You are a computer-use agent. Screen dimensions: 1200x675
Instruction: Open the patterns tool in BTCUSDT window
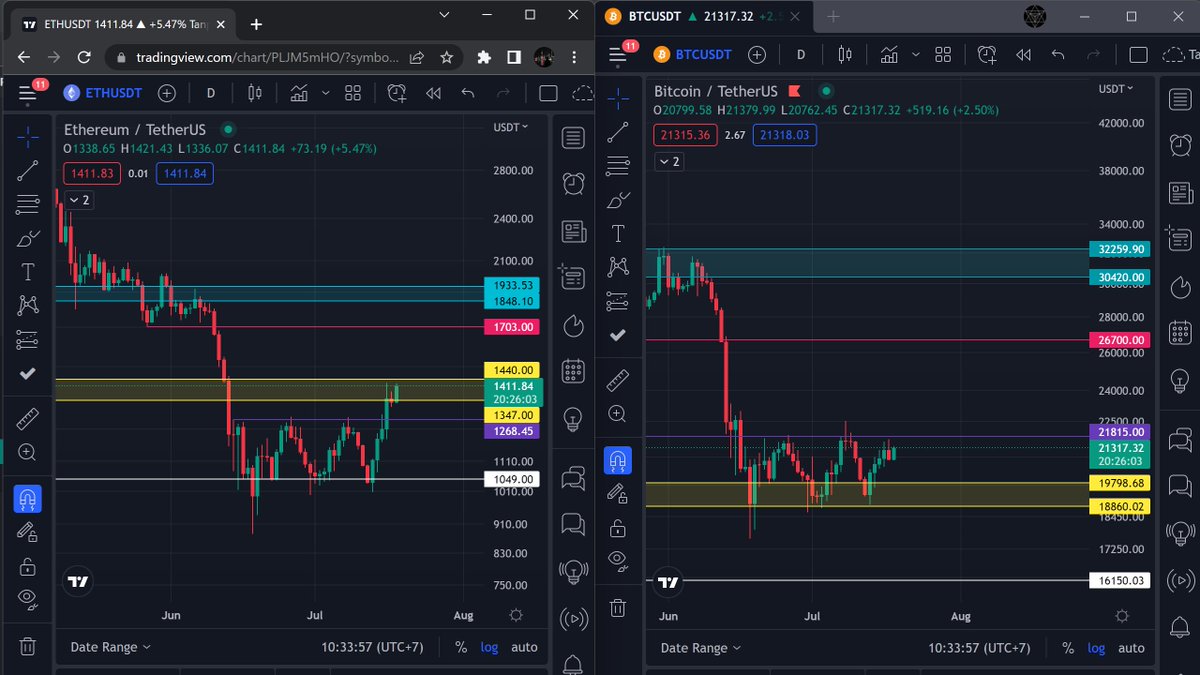pos(618,267)
